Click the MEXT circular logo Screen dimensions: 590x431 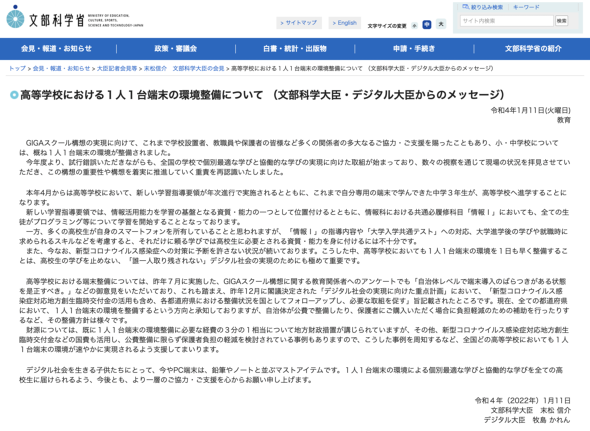coord(15,18)
